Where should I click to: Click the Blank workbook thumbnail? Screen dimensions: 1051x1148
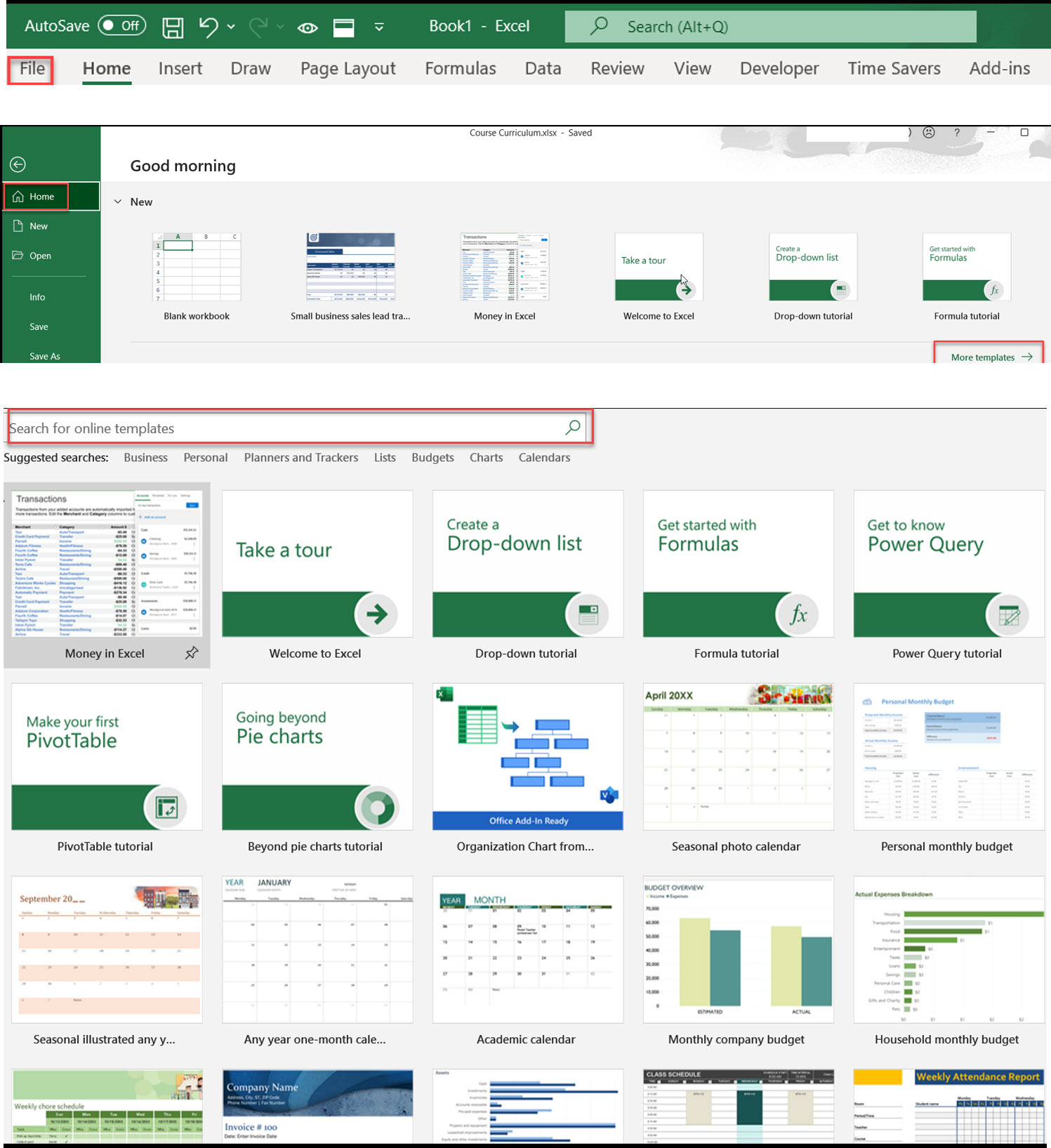coord(197,267)
